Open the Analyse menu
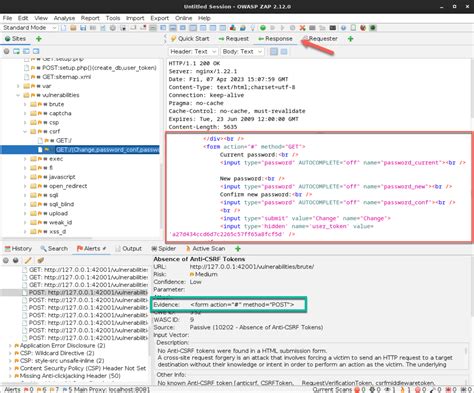The height and width of the screenshot is (393, 474). (x=64, y=18)
